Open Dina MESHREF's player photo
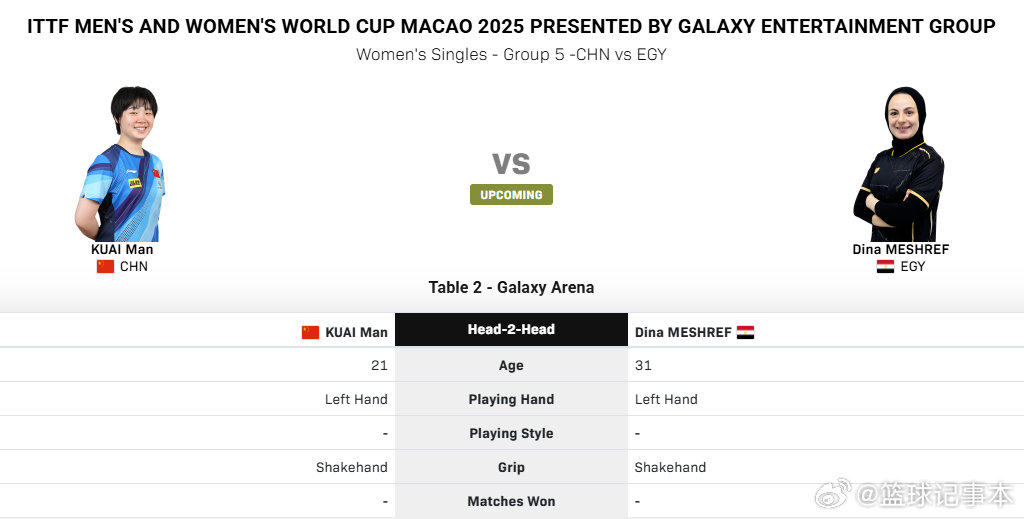This screenshot has width=1024, height=519. coord(900,163)
